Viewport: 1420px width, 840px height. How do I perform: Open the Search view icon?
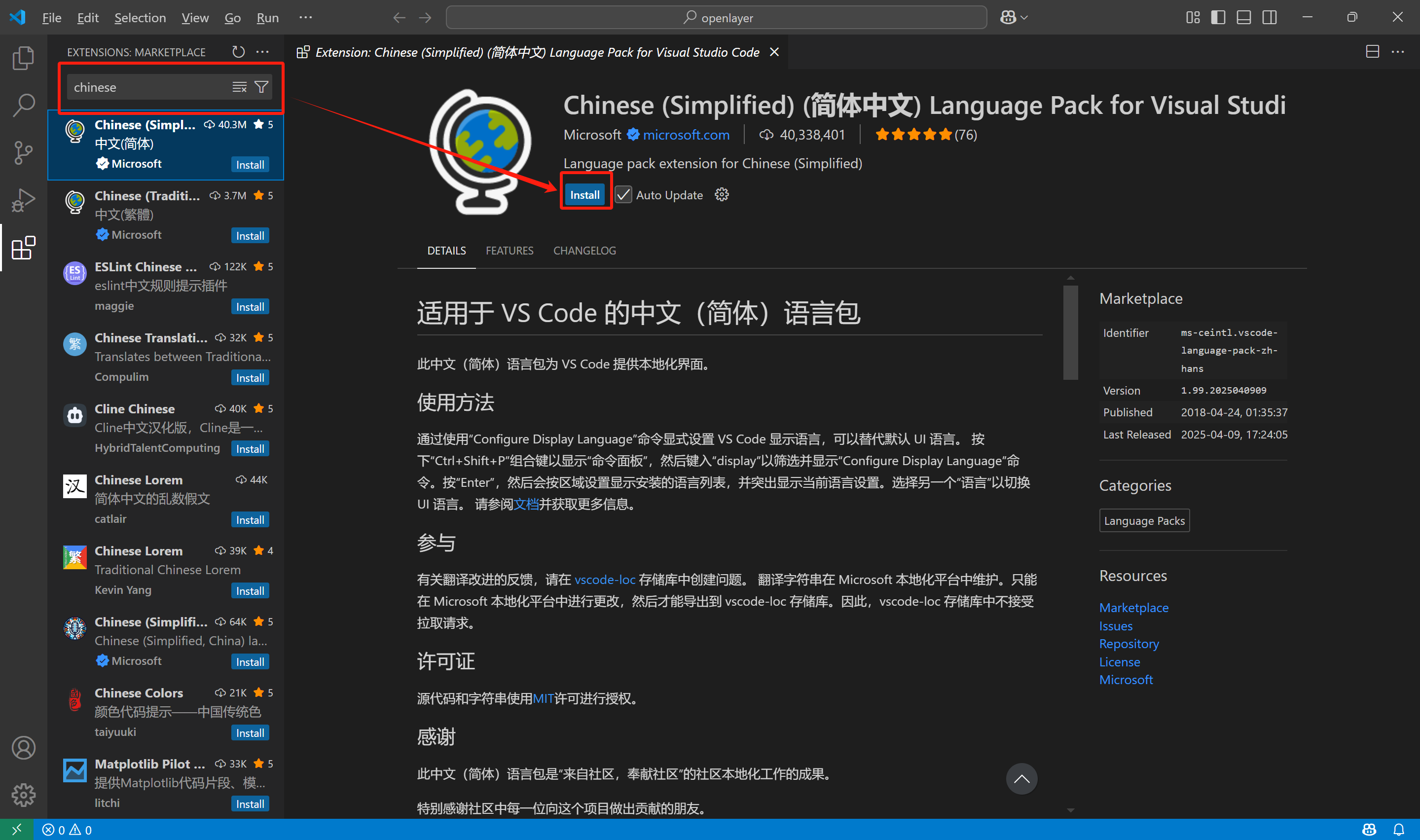[x=23, y=105]
